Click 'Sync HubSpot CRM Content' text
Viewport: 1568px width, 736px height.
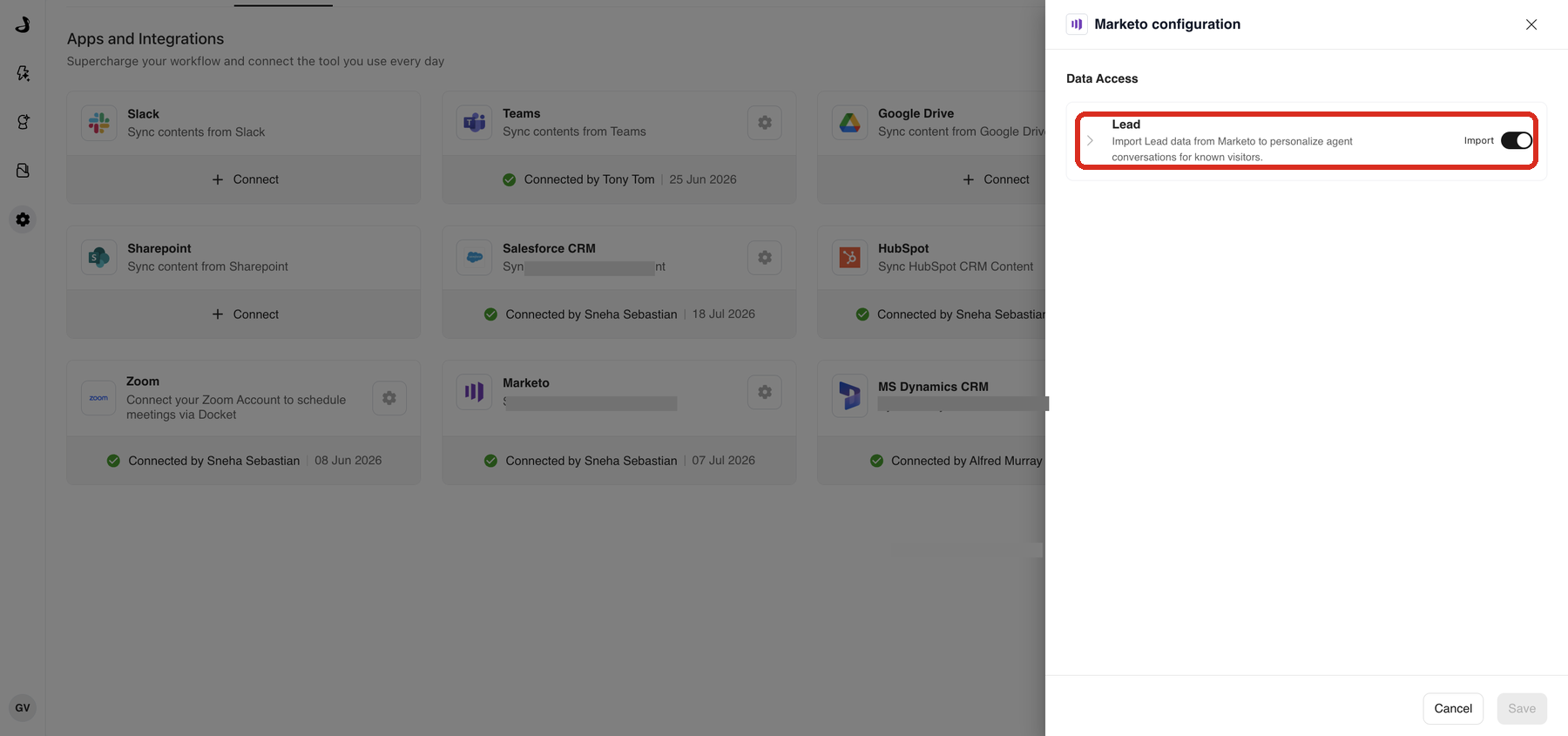[956, 267]
